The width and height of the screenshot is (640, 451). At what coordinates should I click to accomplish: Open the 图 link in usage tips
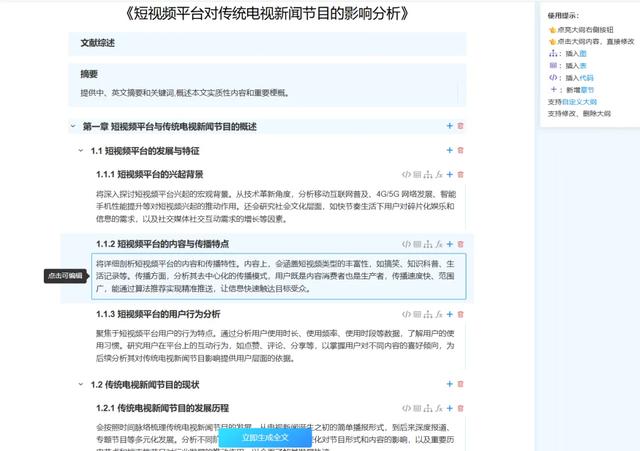coord(583,53)
